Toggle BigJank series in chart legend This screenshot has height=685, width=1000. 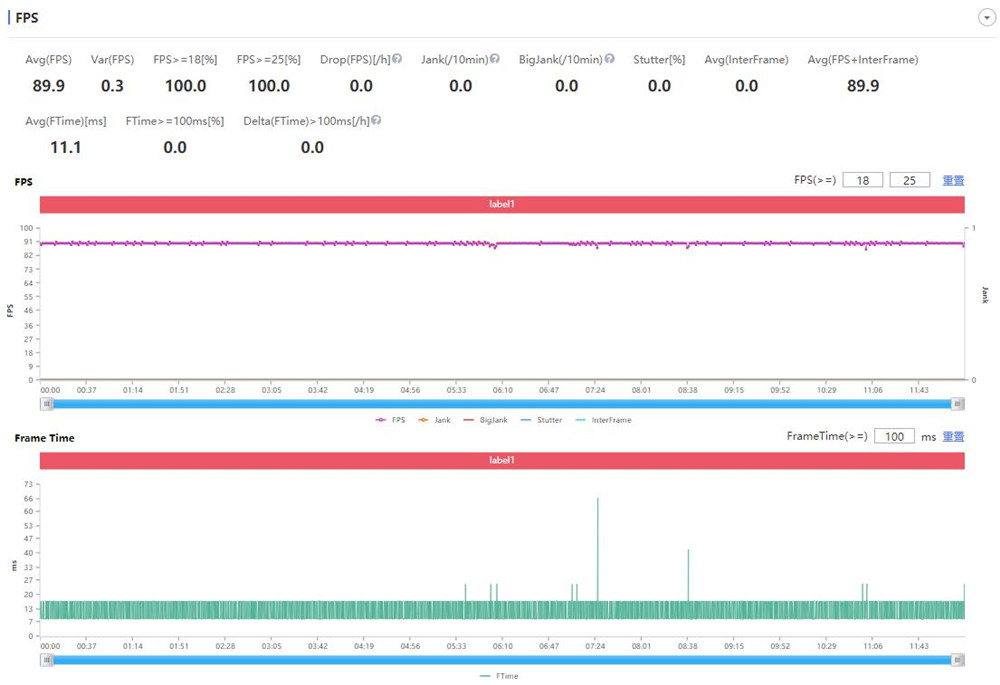[485, 420]
